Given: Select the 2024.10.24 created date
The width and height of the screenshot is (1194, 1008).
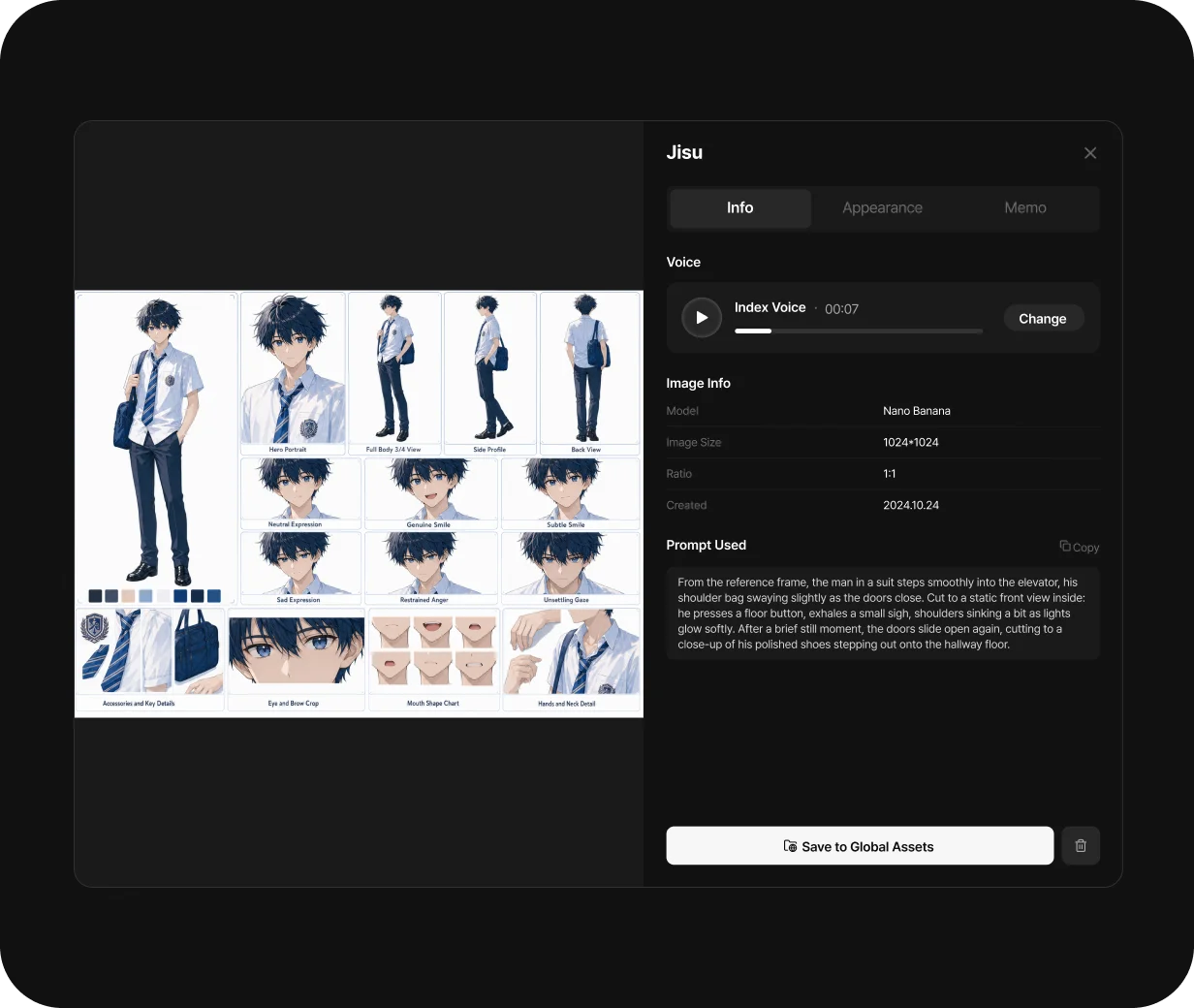Looking at the screenshot, I should 911,505.
